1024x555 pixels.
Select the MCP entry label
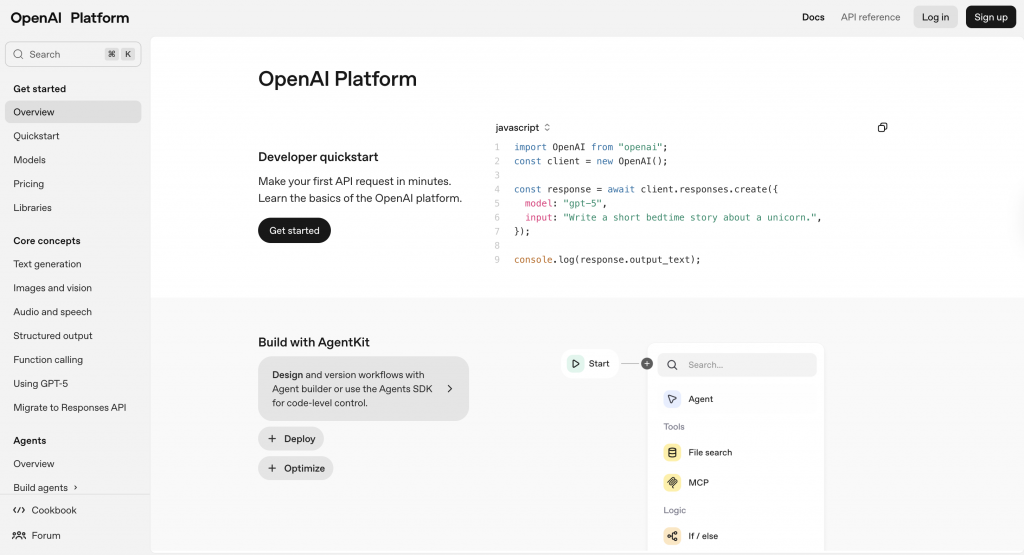pos(698,483)
